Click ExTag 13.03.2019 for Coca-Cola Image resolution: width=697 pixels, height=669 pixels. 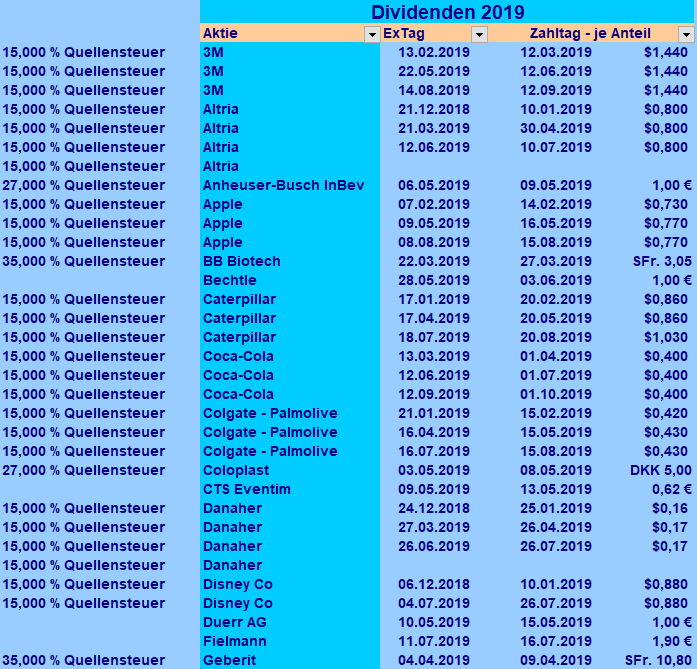point(433,357)
